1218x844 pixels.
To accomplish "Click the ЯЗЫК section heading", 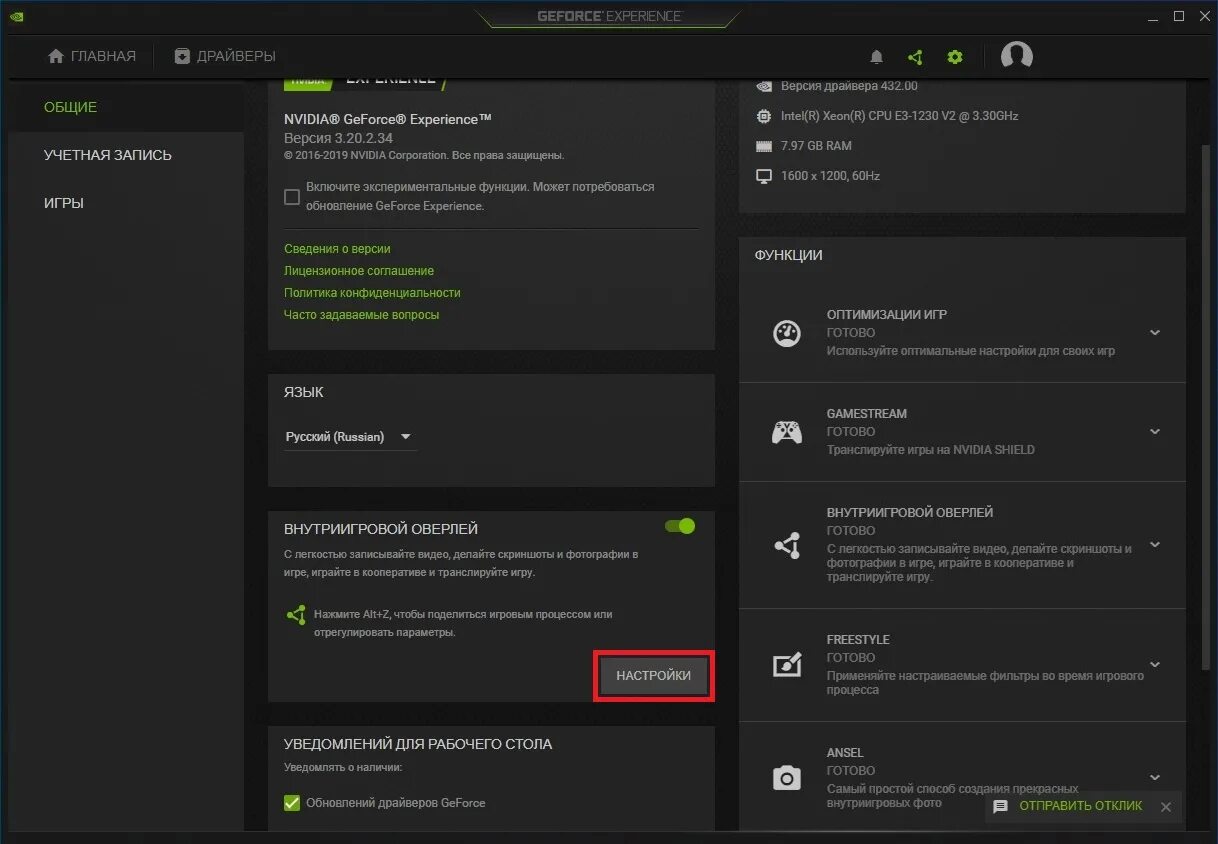I will (304, 392).
